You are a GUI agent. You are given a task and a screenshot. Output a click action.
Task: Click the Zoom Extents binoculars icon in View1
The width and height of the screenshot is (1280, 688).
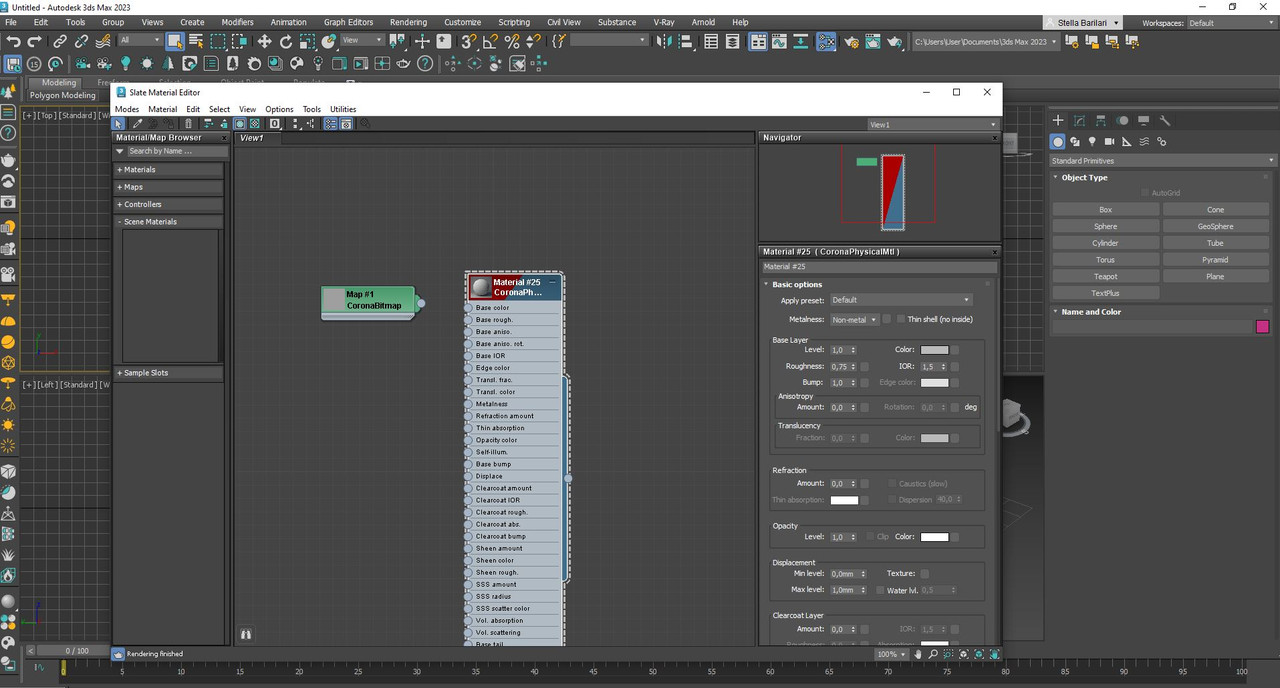[x=246, y=634]
